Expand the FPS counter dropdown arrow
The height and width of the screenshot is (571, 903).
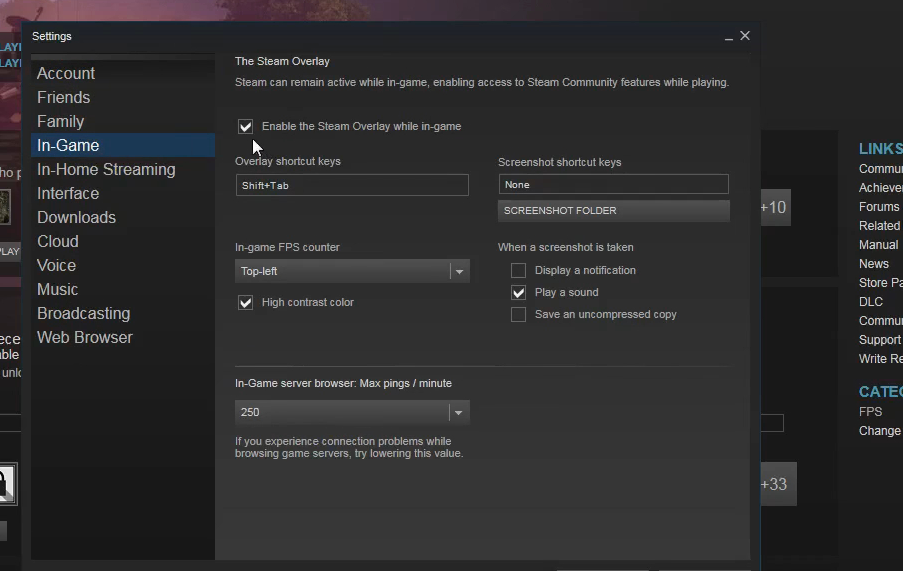460,271
